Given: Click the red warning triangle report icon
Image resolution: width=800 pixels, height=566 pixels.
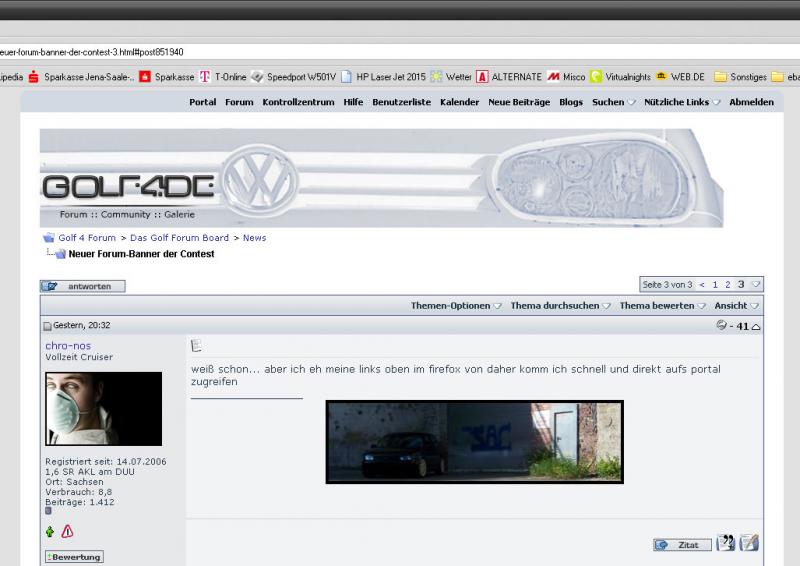Looking at the screenshot, I should pyautogui.click(x=67, y=532).
